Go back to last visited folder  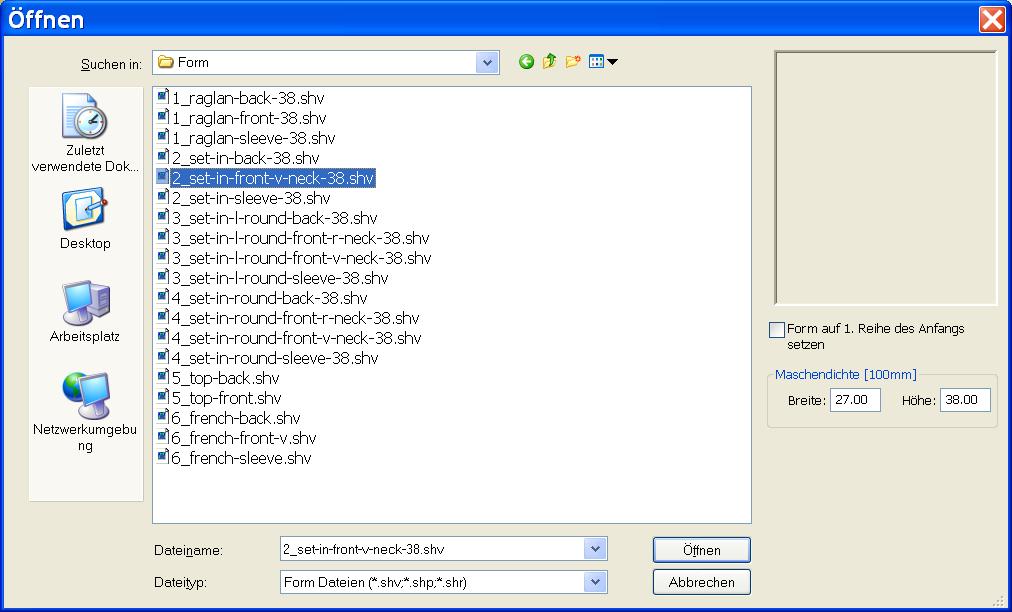(526, 62)
